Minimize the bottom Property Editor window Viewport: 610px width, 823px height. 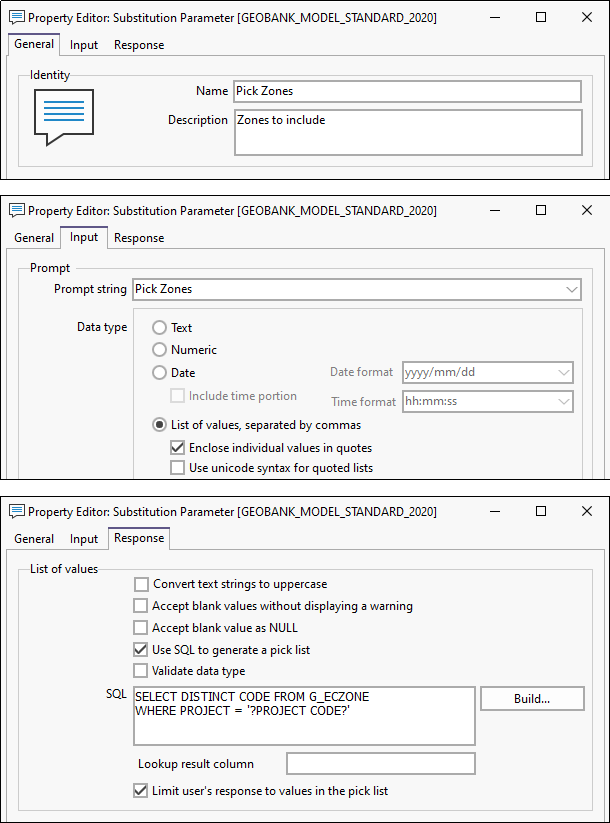(495, 511)
